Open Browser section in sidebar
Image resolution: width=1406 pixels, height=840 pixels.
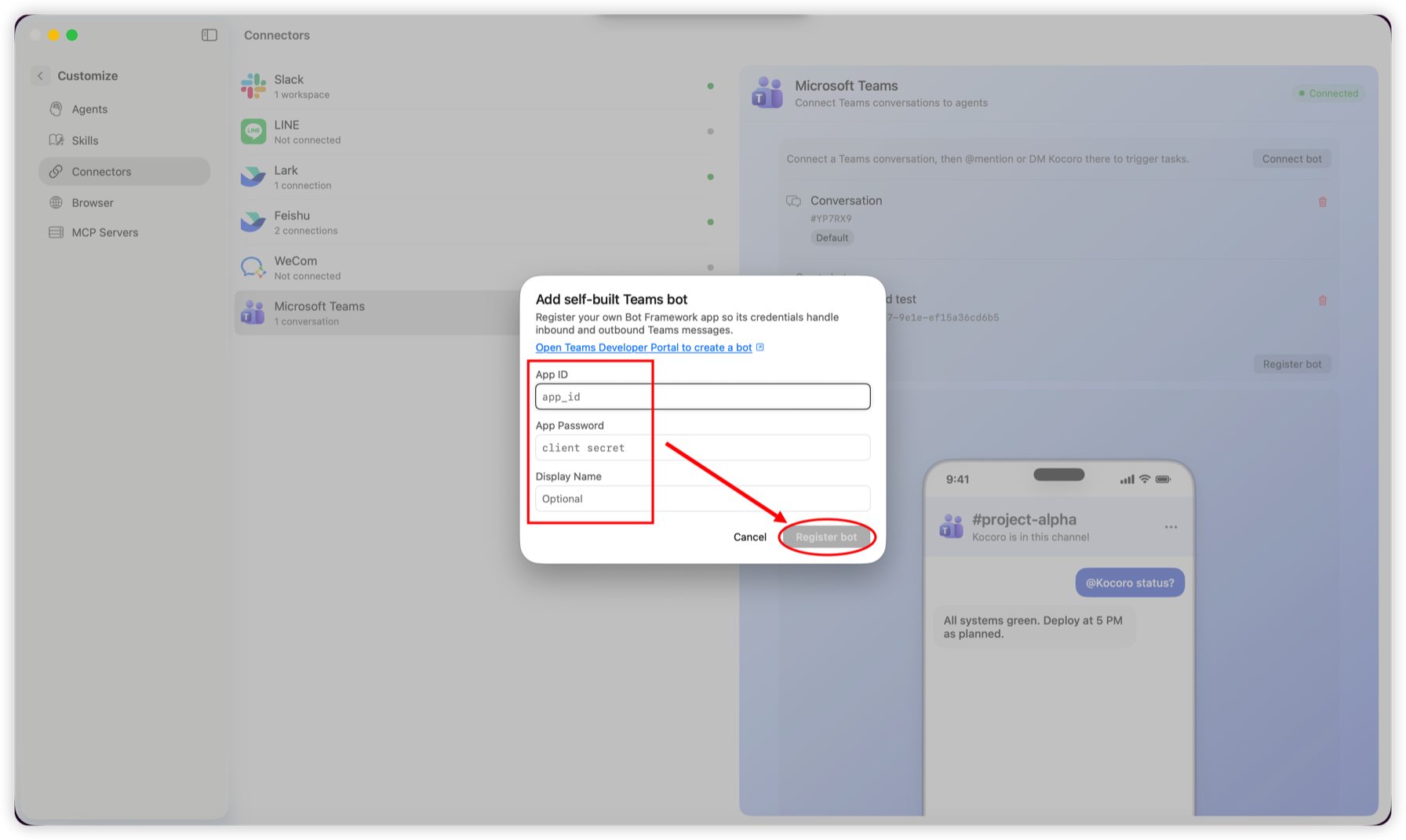(124, 202)
